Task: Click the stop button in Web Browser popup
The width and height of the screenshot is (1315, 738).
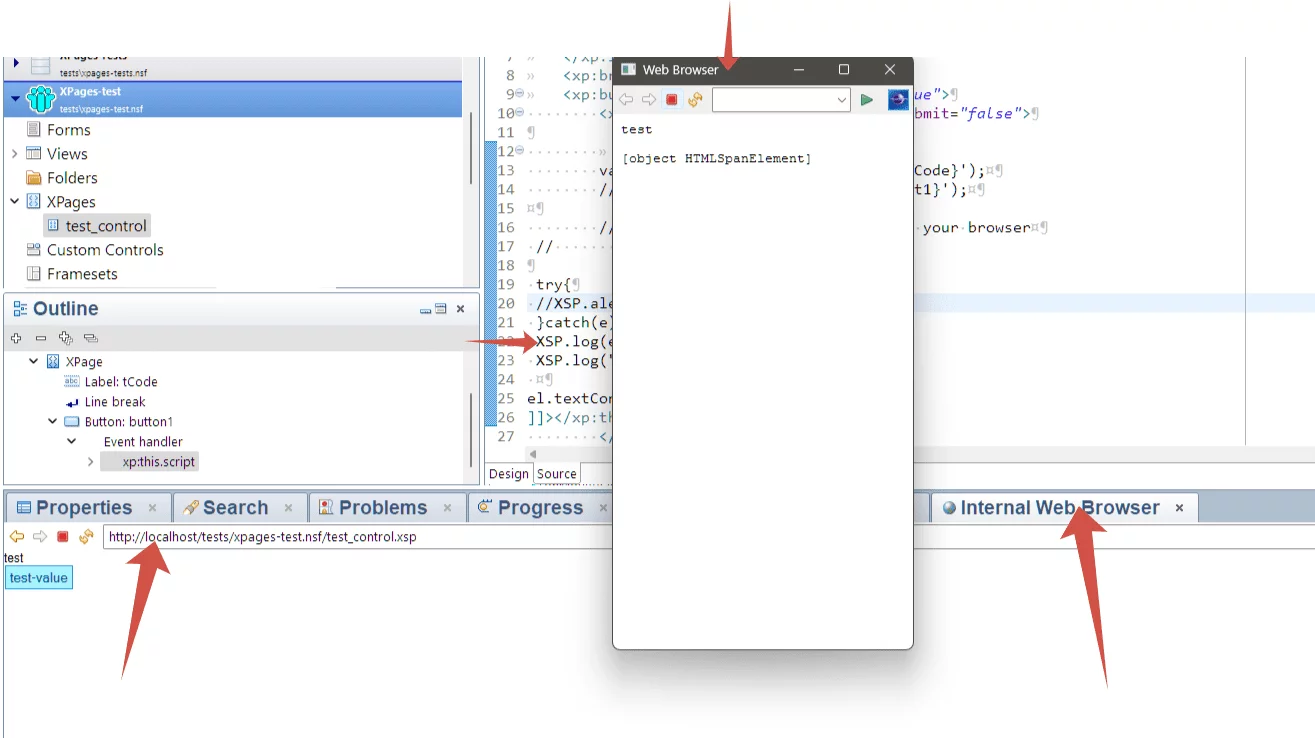Action: tap(672, 100)
